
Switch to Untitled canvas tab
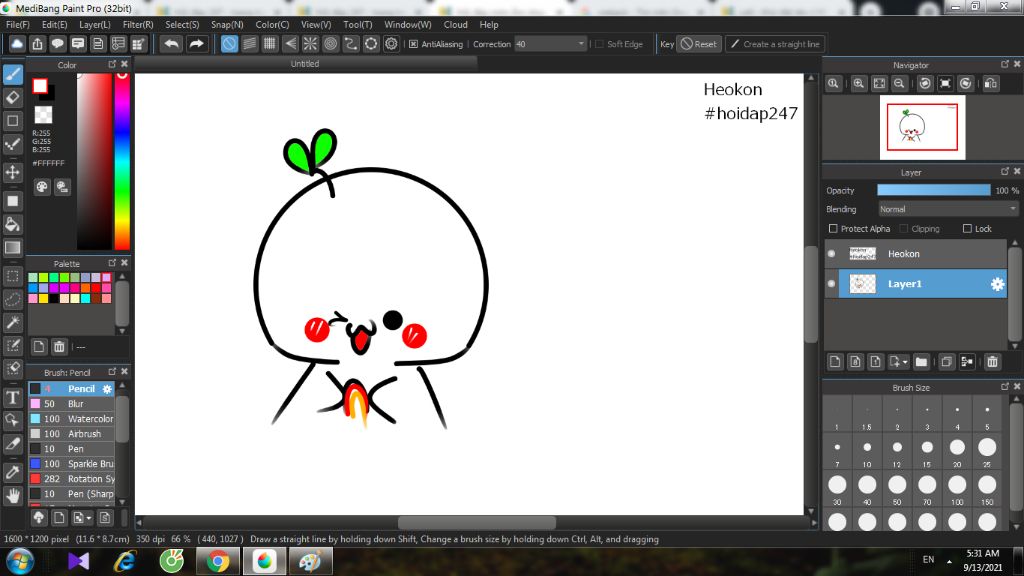tap(306, 64)
